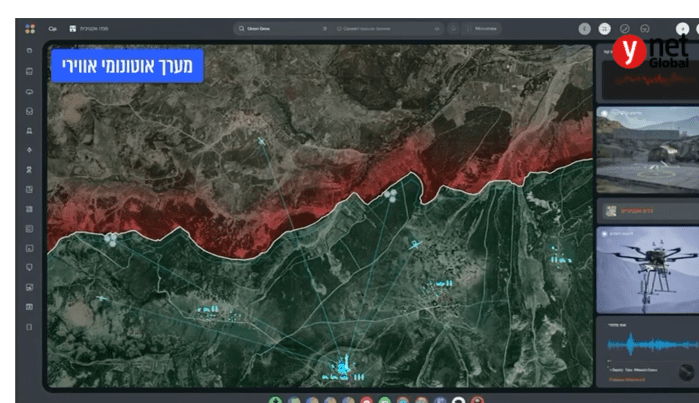Click the Hebrew blue banner title on the map
699x403 pixels.
pyautogui.click(x=126, y=66)
